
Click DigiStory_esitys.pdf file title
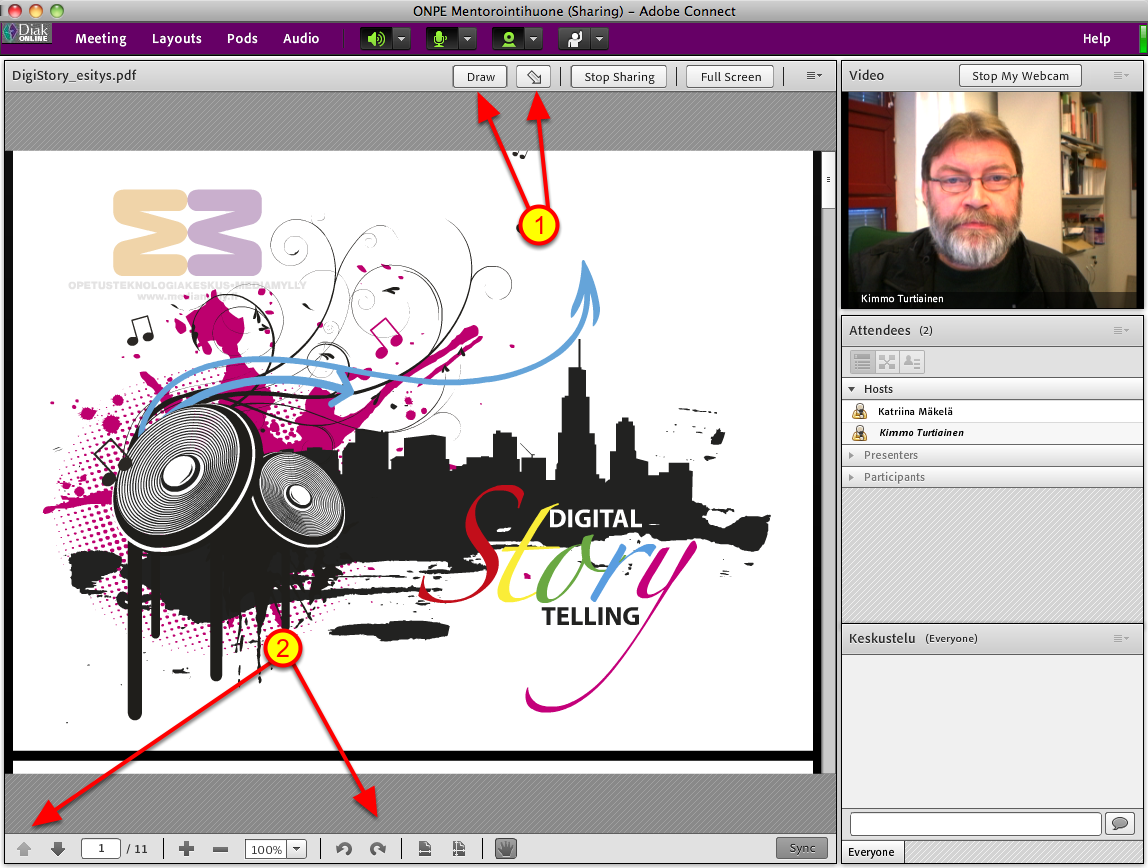tap(74, 75)
